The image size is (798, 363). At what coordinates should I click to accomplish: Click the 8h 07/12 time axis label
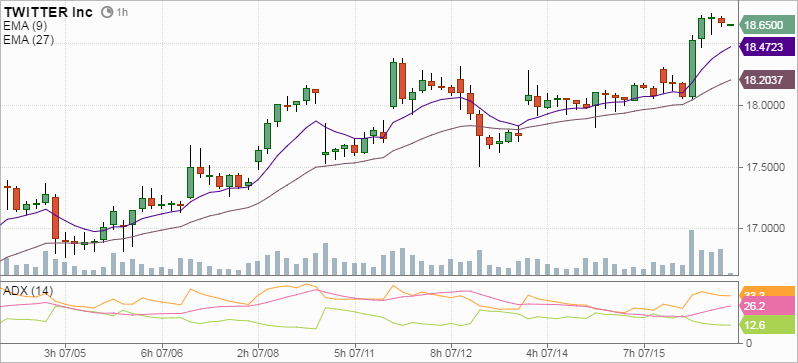tap(451, 353)
